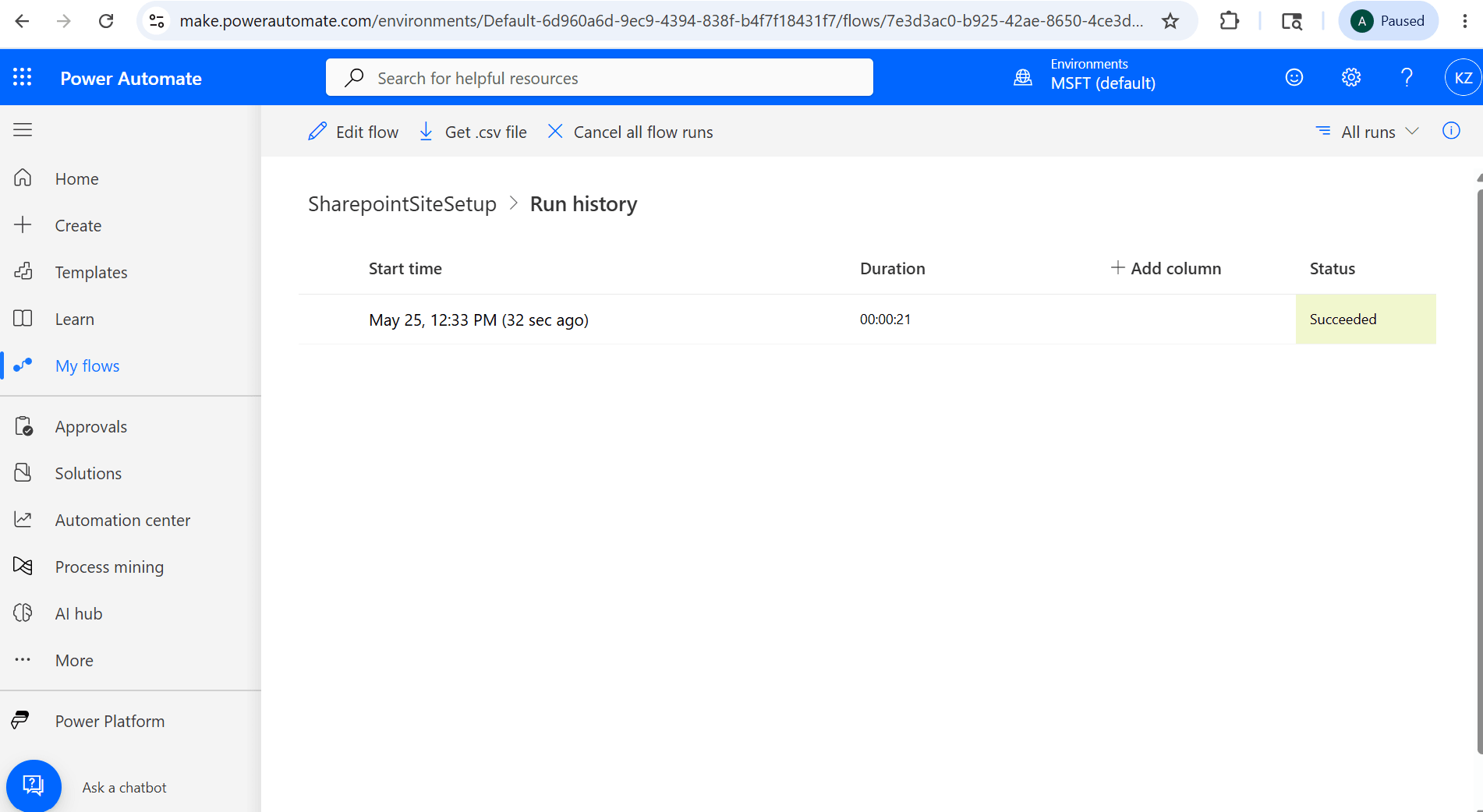Click the Approvals icon in sidebar
This screenshot has width=1483, height=812.
tap(23, 426)
